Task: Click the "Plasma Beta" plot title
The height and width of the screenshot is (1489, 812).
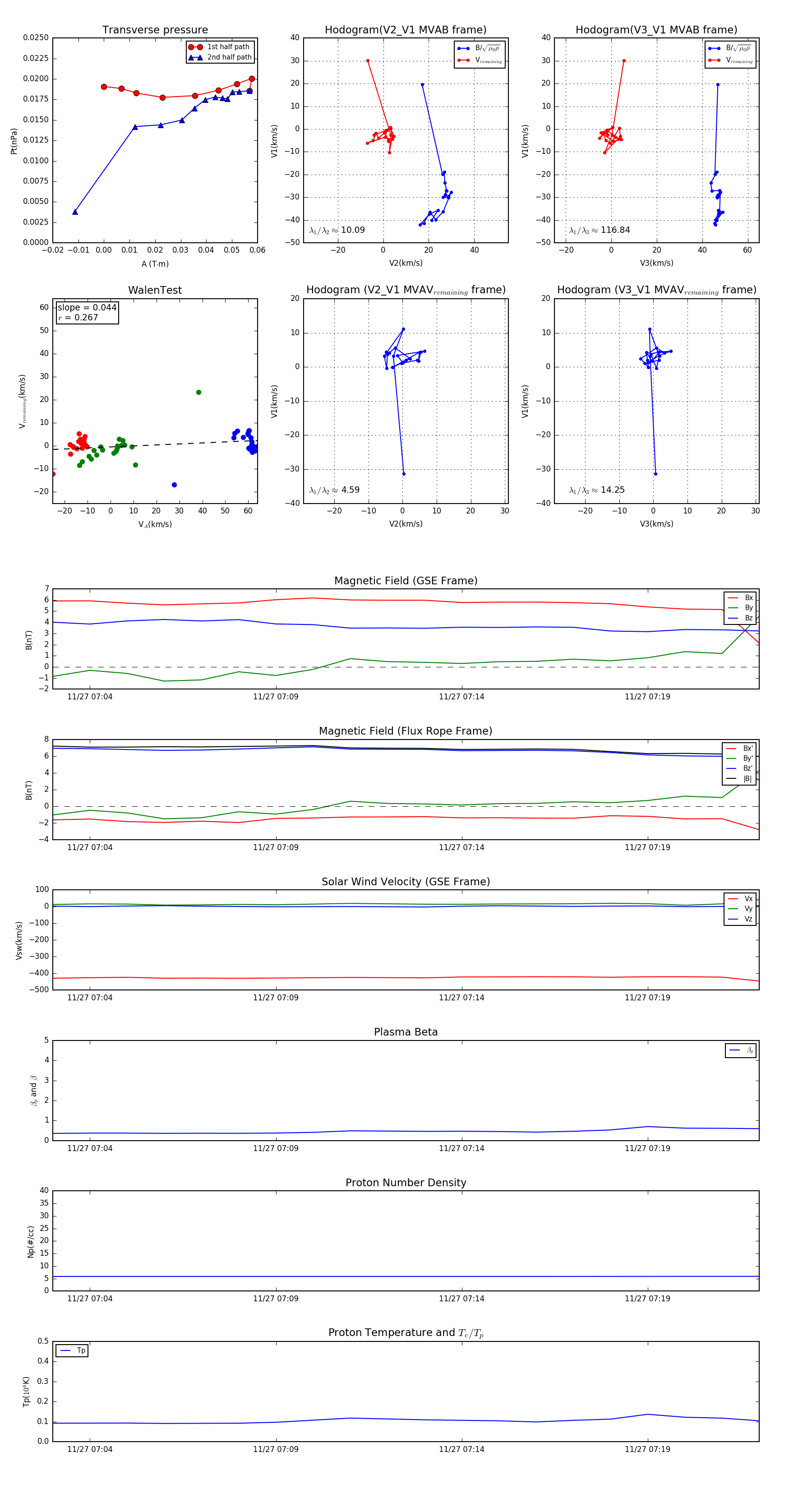Action: 406,1032
